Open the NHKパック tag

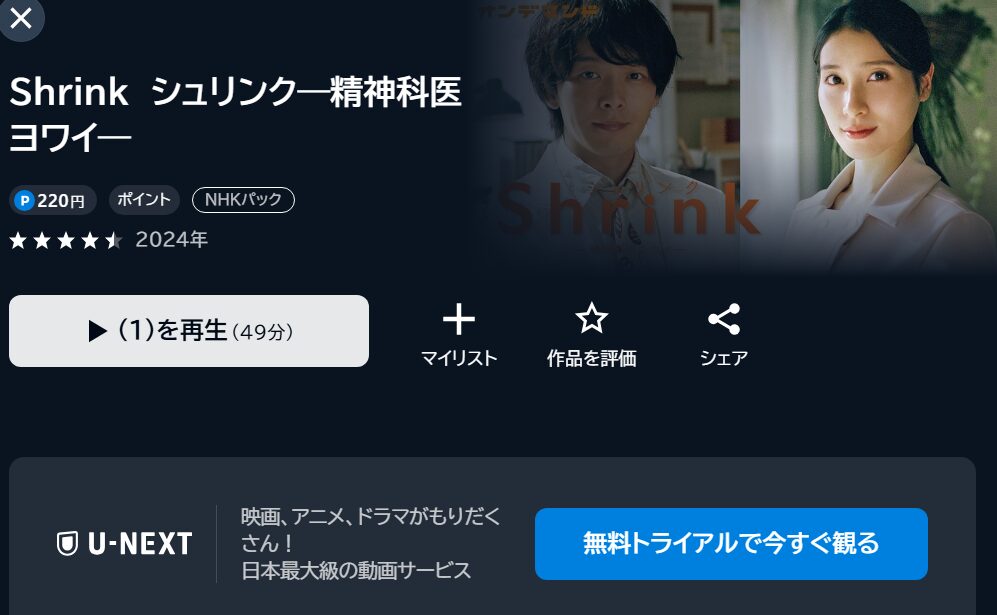[x=244, y=200]
